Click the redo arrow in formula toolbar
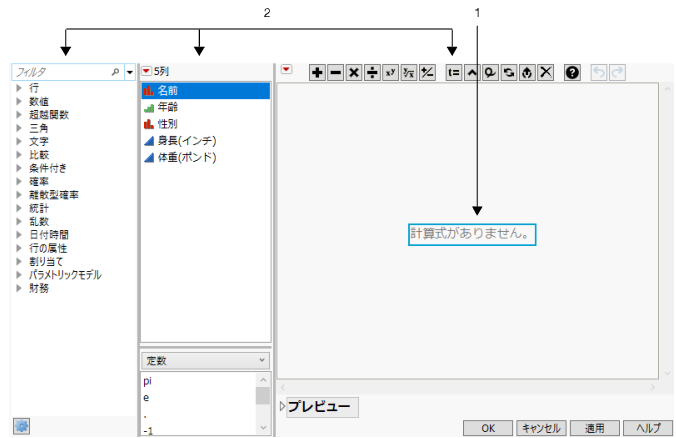This screenshot has width=676, height=438. click(617, 72)
